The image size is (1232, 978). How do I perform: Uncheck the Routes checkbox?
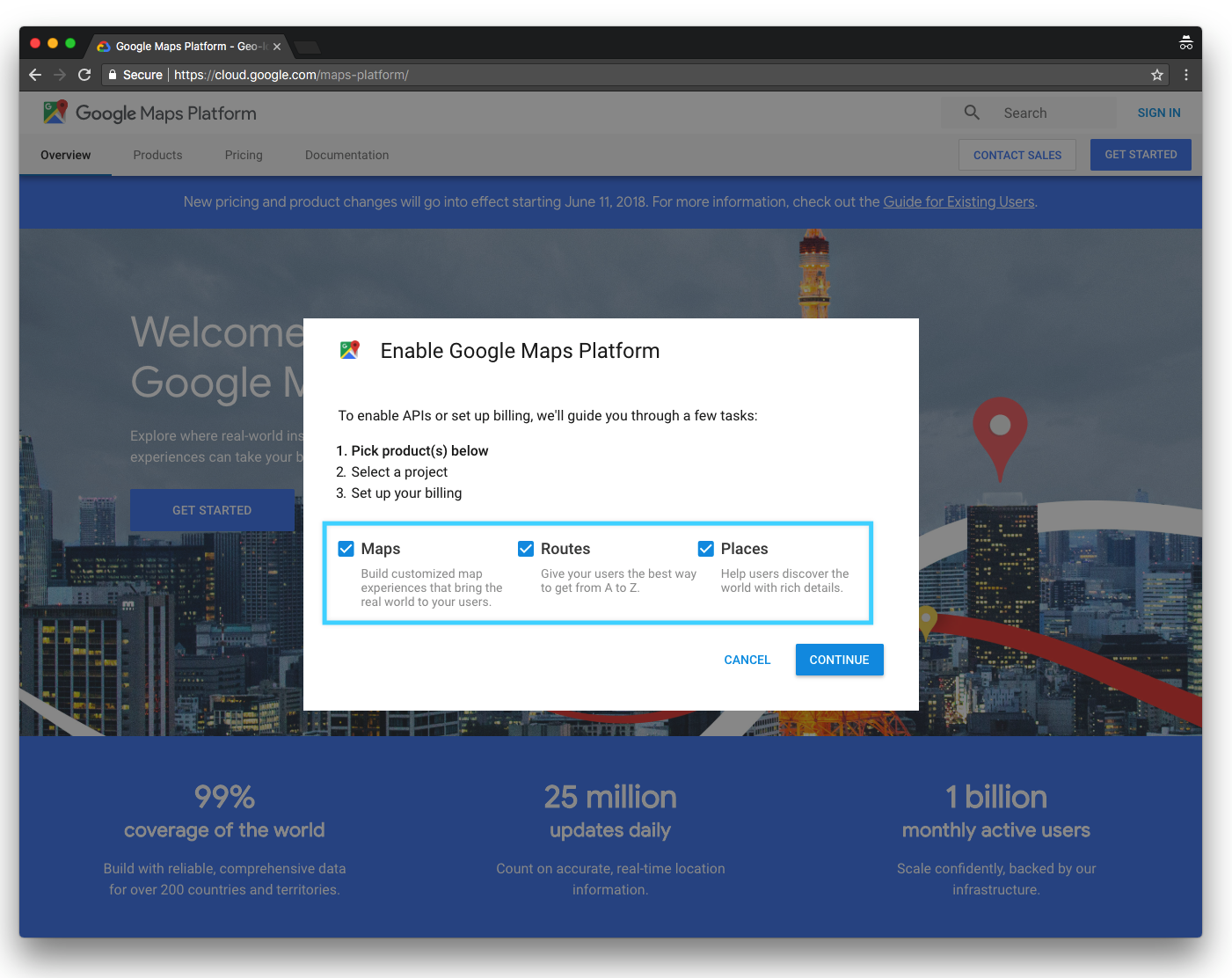pos(526,549)
